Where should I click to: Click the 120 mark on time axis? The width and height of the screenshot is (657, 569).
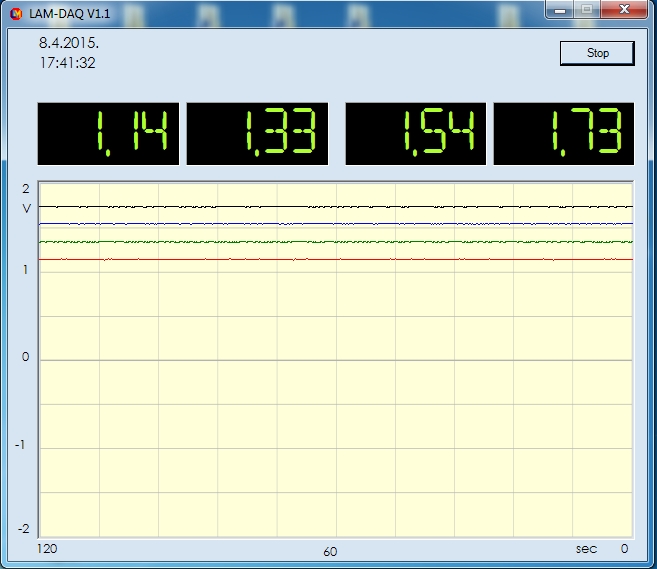47,549
